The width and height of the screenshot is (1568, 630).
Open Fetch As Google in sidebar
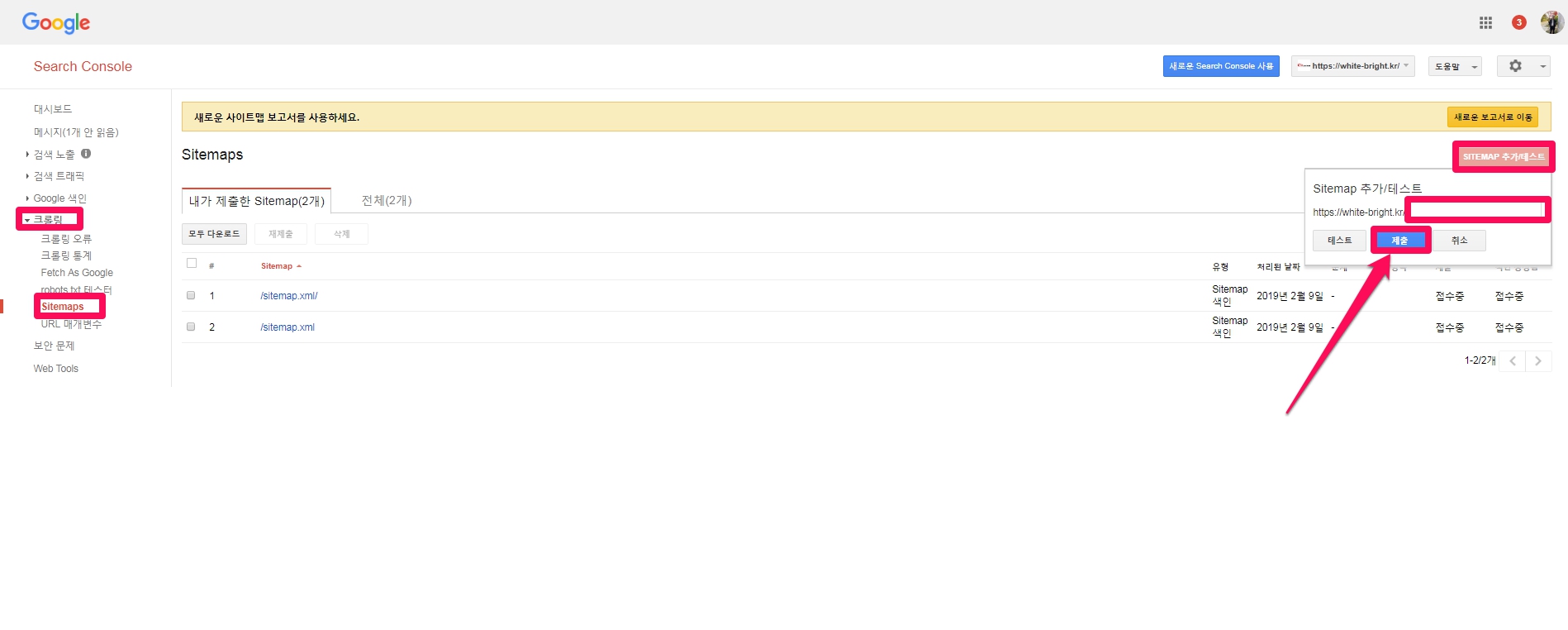point(77,273)
